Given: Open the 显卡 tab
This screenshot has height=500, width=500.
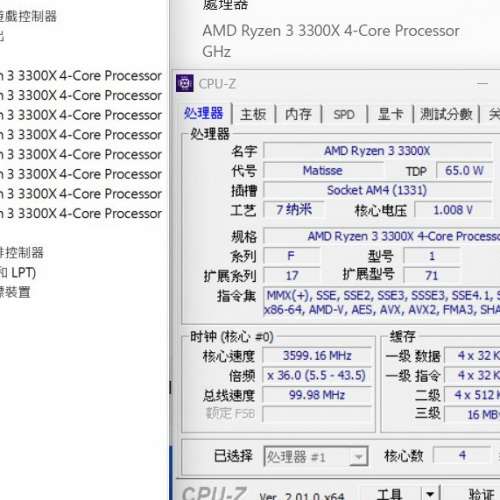Looking at the screenshot, I should [x=390, y=114].
